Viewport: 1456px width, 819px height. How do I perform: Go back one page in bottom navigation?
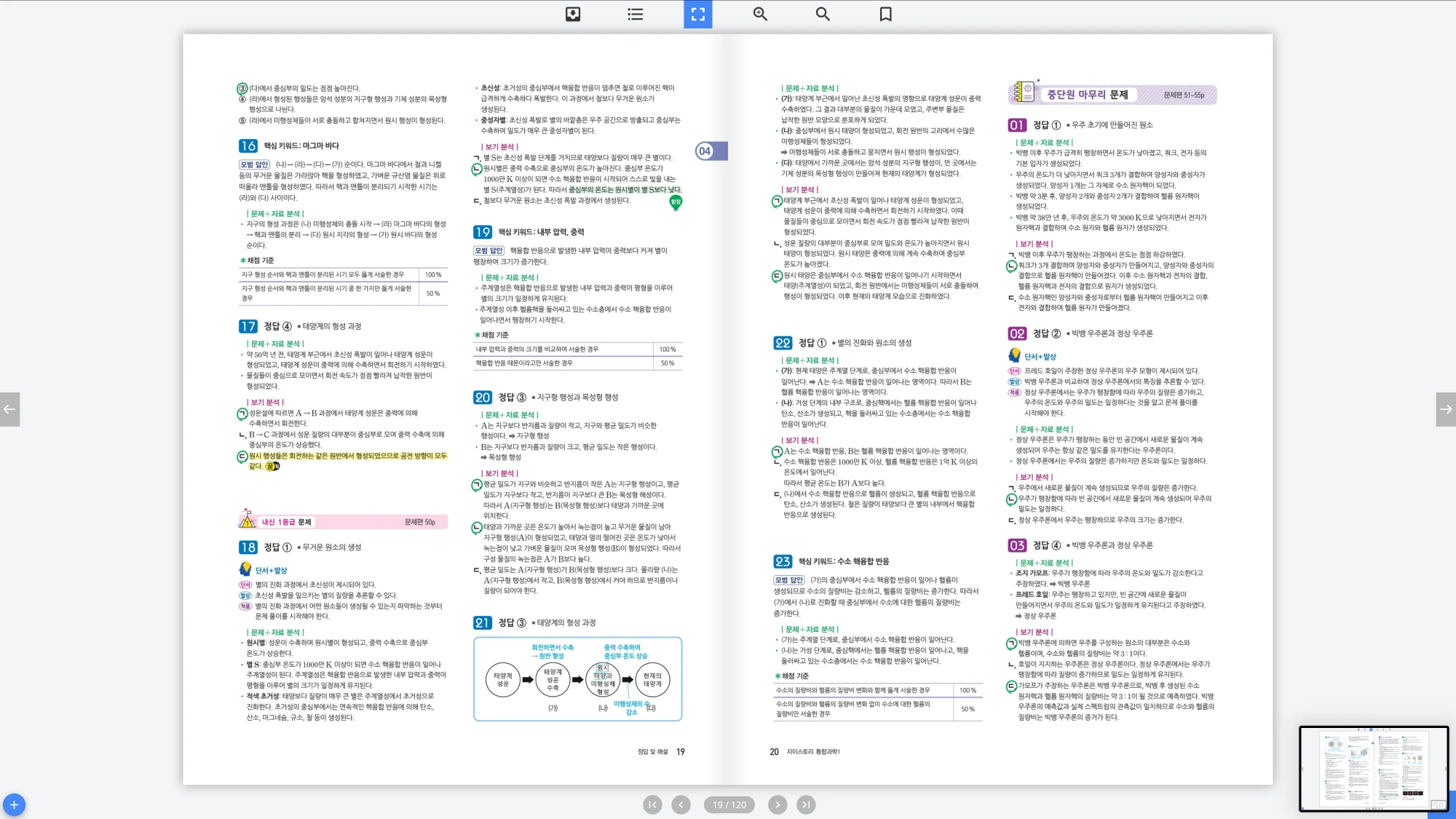tap(681, 804)
